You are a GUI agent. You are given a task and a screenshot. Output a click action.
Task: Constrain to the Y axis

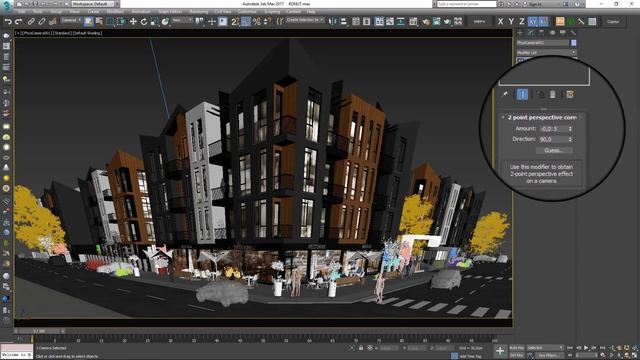tap(511, 21)
